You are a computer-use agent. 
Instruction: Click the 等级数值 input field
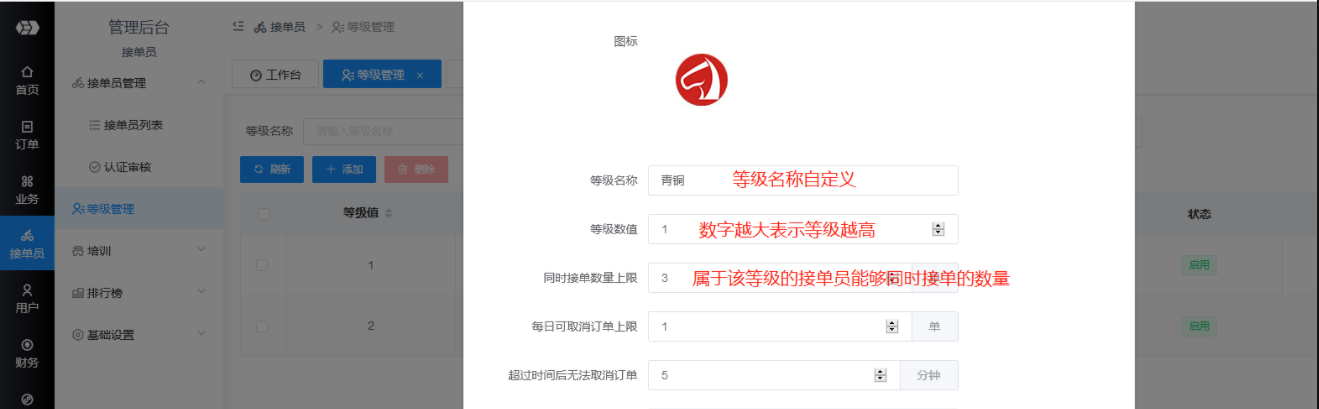(x=803, y=229)
